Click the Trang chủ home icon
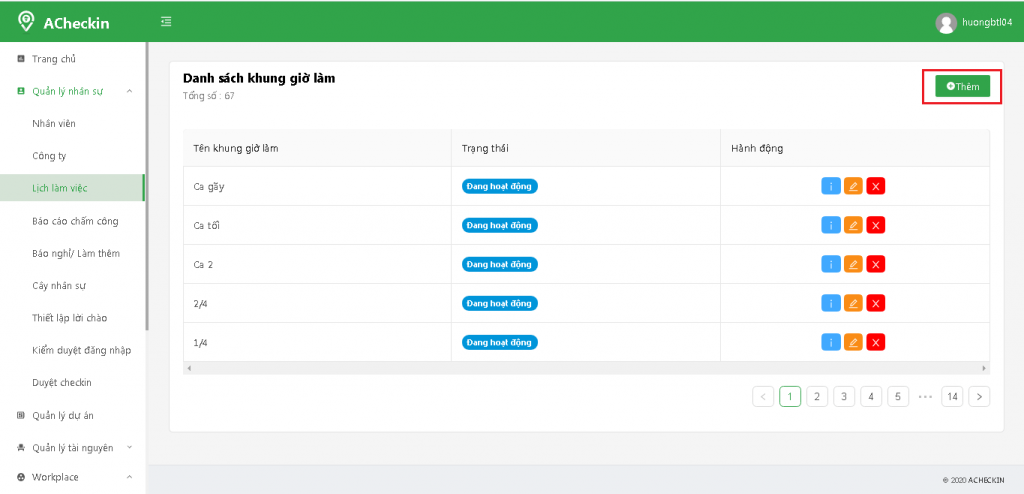 [x=20, y=59]
